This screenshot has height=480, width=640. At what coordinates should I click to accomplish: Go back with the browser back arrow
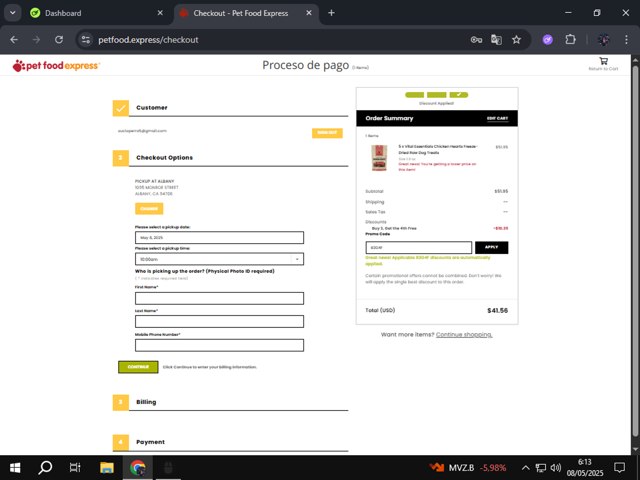(14, 40)
